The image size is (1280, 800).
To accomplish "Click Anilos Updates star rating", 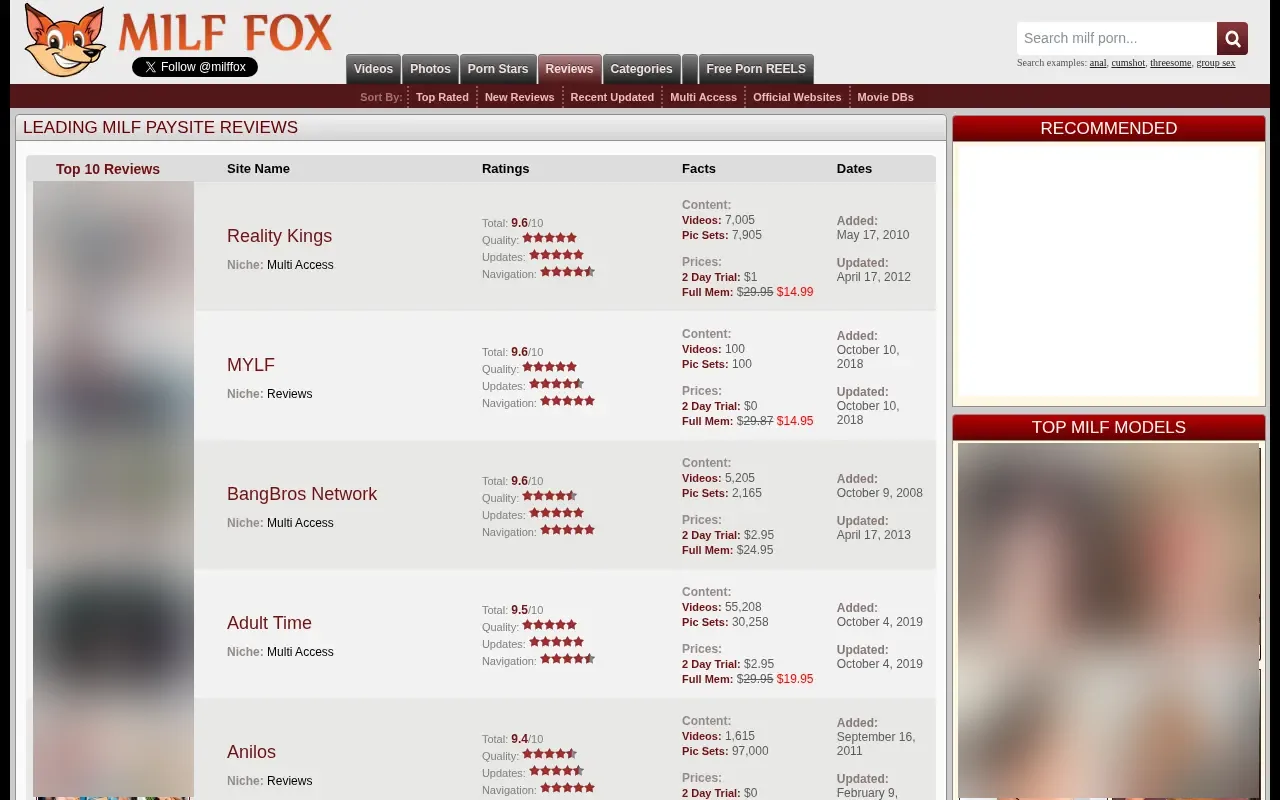I will pyautogui.click(x=556, y=771).
